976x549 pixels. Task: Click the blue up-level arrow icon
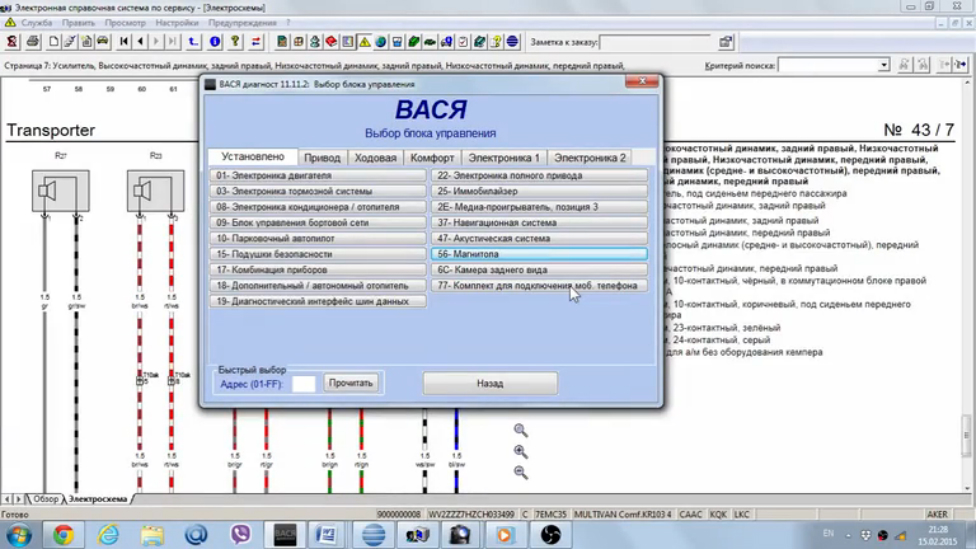tap(194, 42)
